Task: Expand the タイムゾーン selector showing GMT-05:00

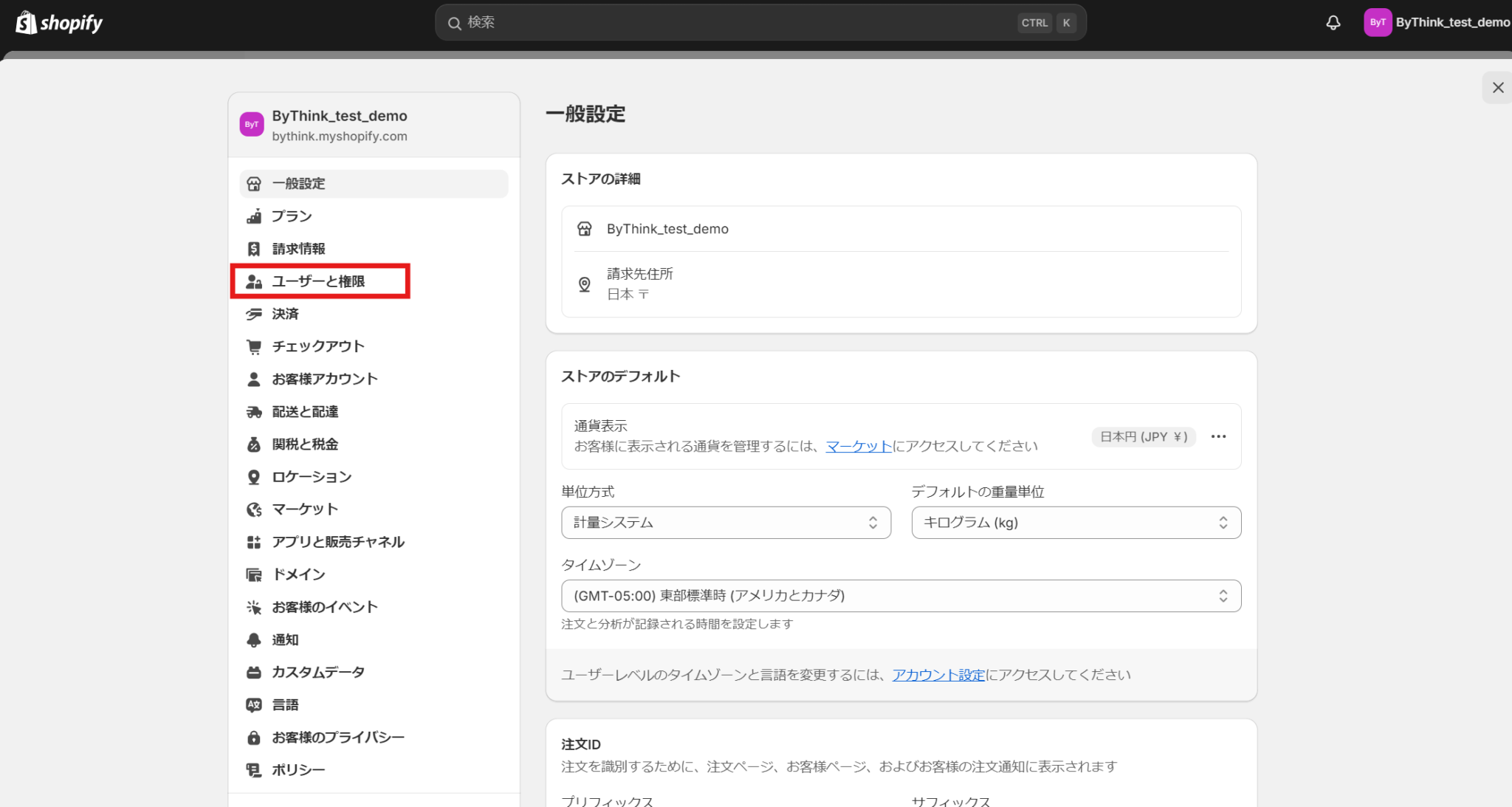Action: [901, 595]
